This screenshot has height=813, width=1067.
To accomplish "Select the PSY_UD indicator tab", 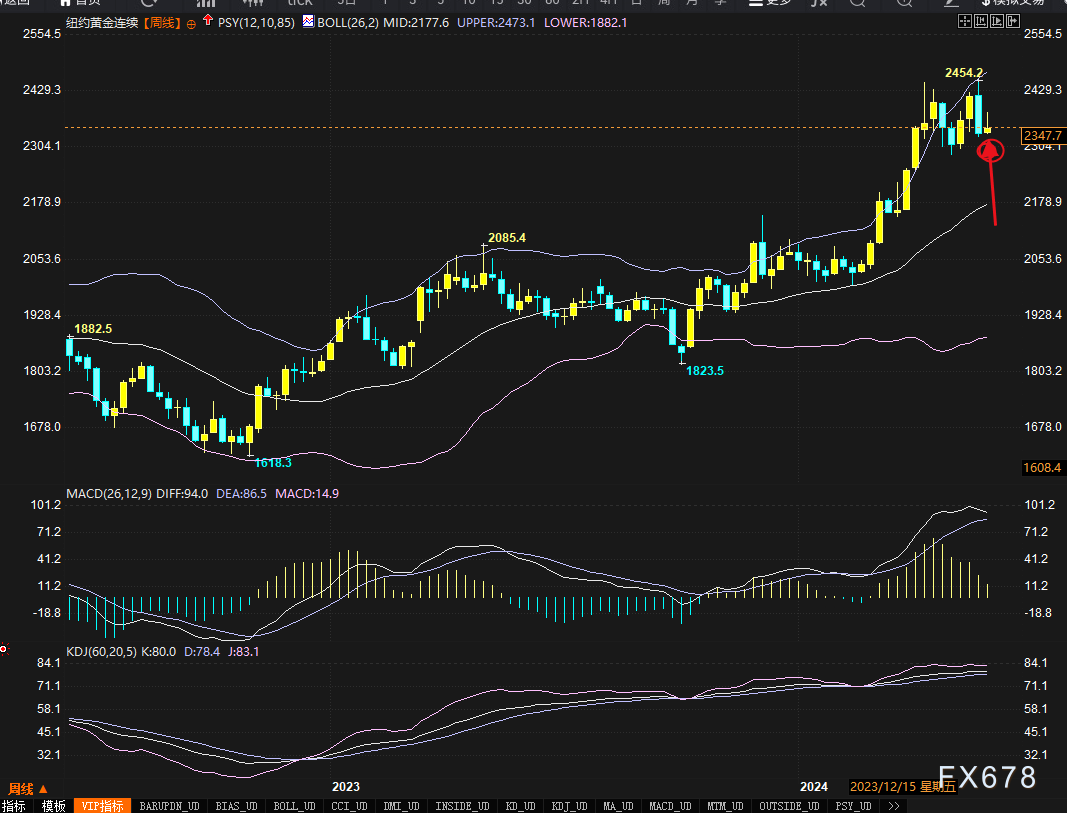I will 853,806.
